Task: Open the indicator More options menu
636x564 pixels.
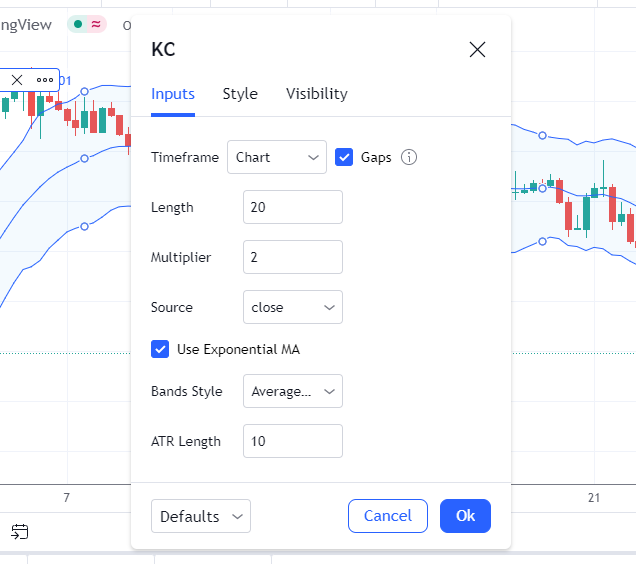Action: pos(45,80)
